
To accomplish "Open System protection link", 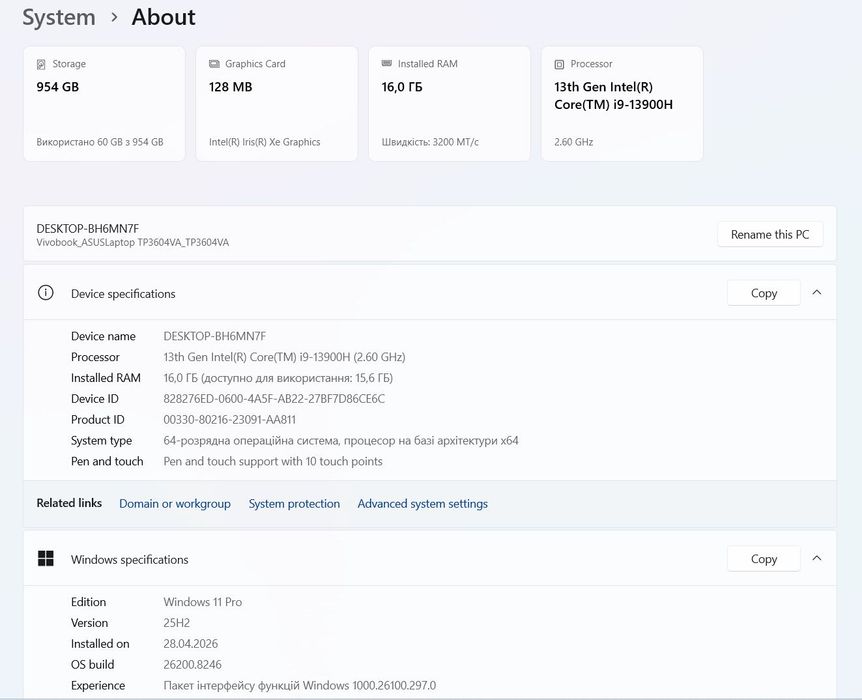I will 294,504.
